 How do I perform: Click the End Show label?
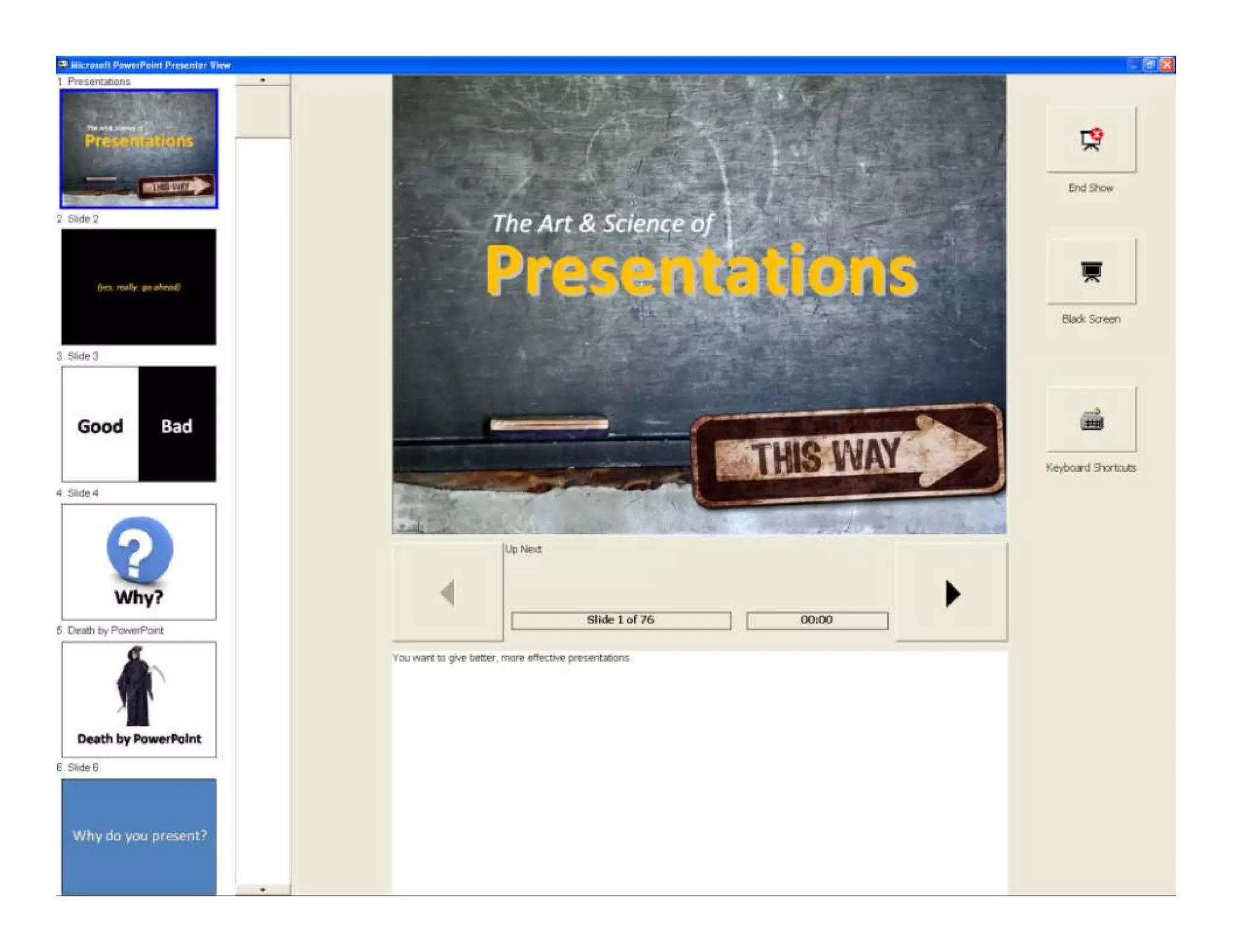pyautogui.click(x=1090, y=188)
